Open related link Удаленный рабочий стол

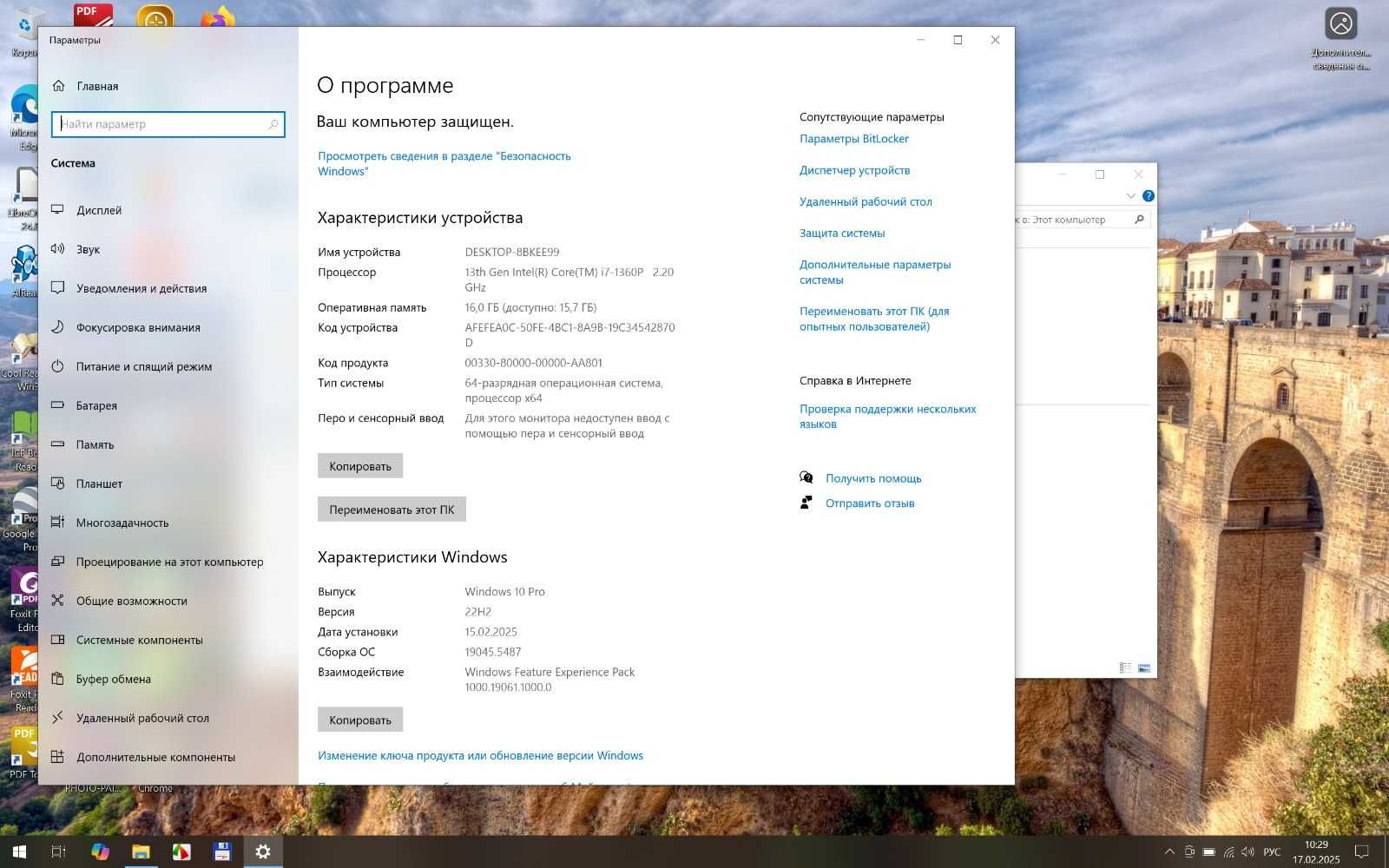(866, 201)
